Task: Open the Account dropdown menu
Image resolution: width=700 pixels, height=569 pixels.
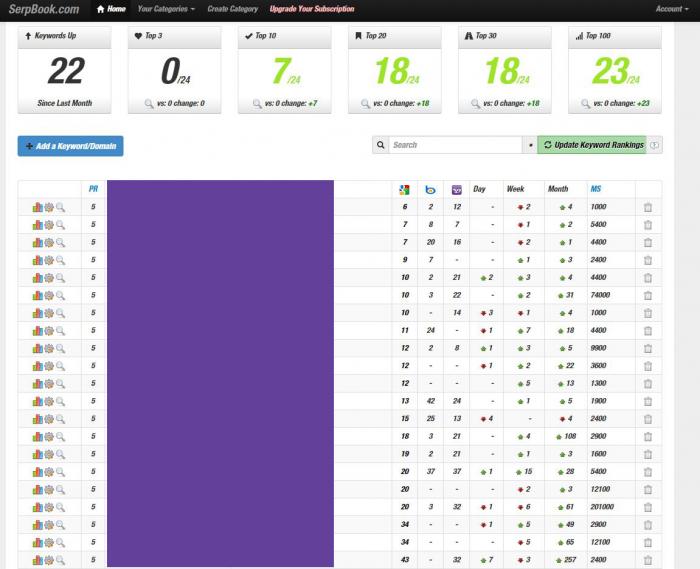Action: pos(672,9)
